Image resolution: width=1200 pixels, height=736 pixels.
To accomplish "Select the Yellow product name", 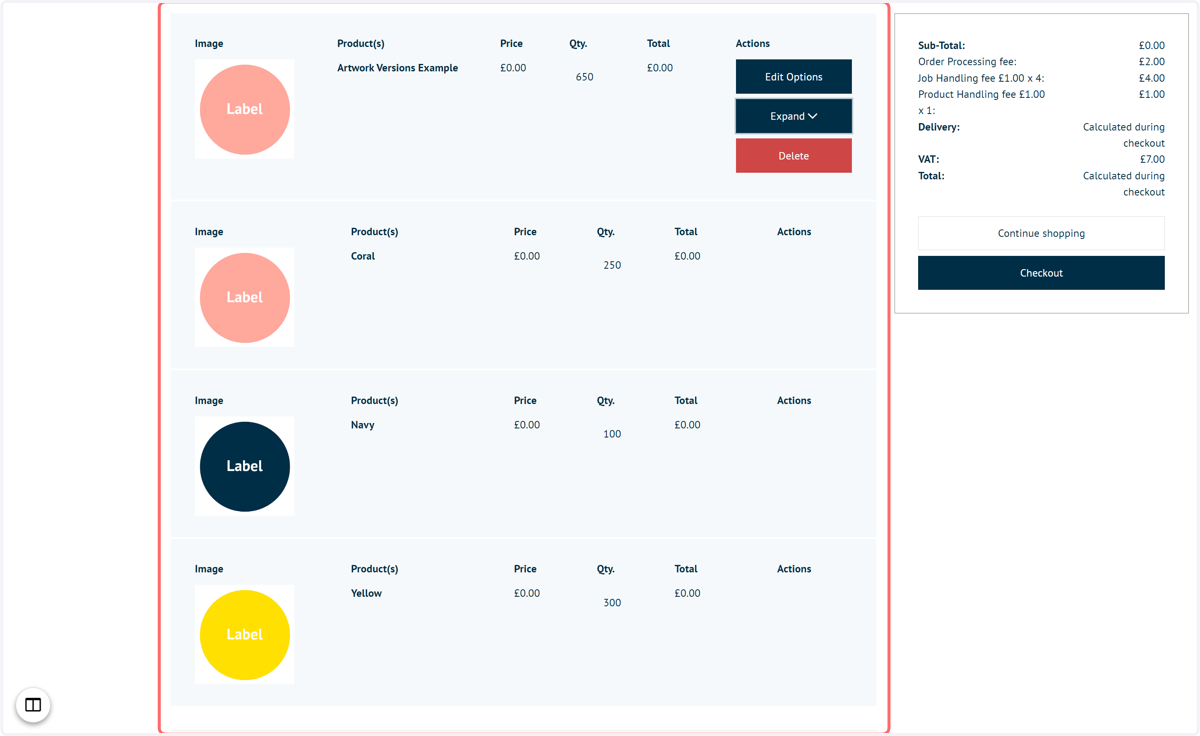I will click(366, 593).
